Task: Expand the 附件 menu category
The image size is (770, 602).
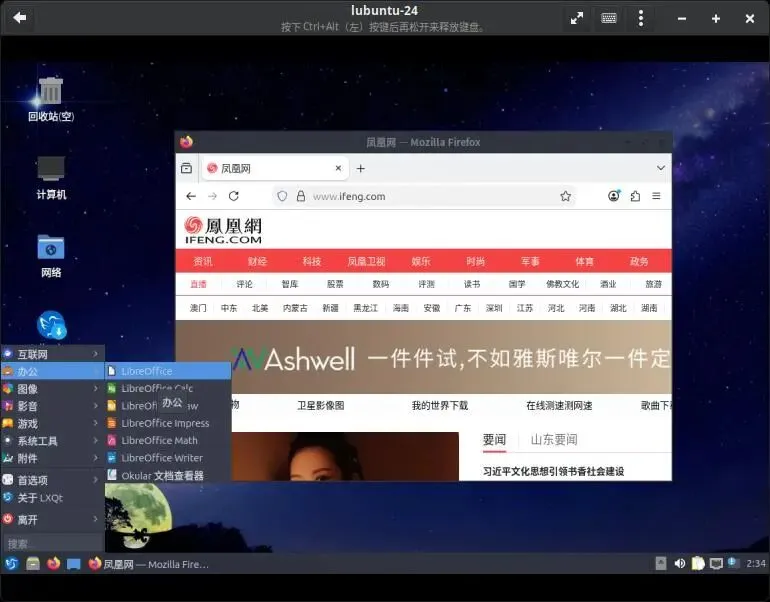Action: point(52,458)
